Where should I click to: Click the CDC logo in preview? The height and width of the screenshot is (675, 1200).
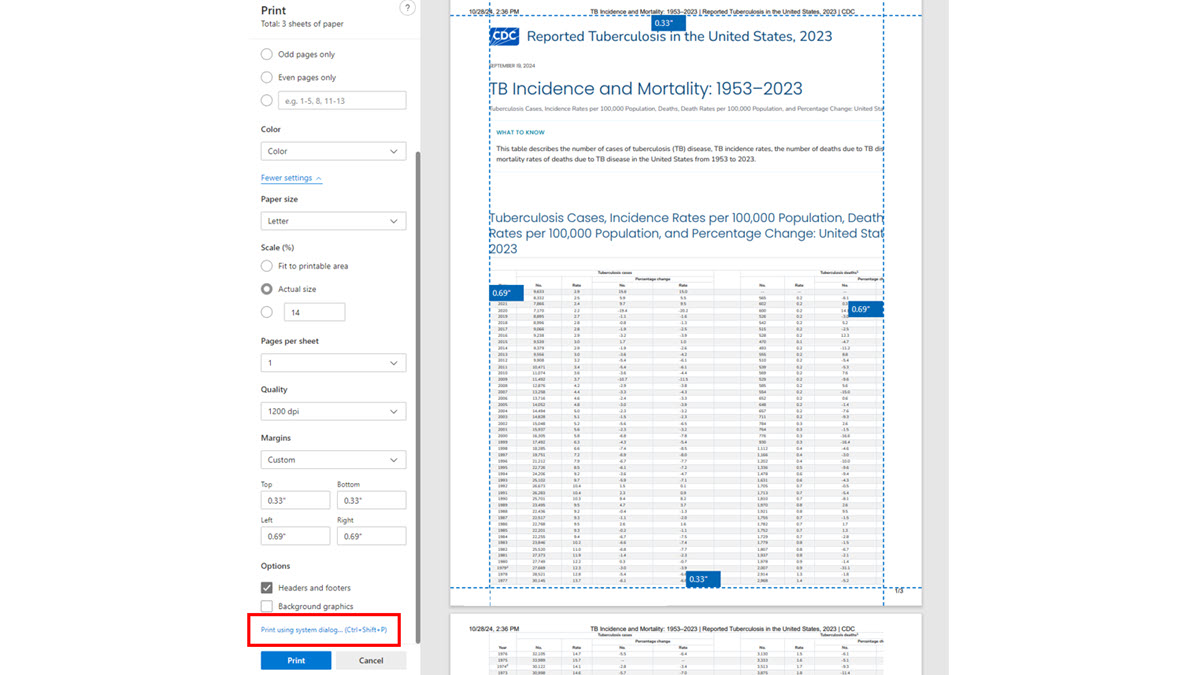504,36
